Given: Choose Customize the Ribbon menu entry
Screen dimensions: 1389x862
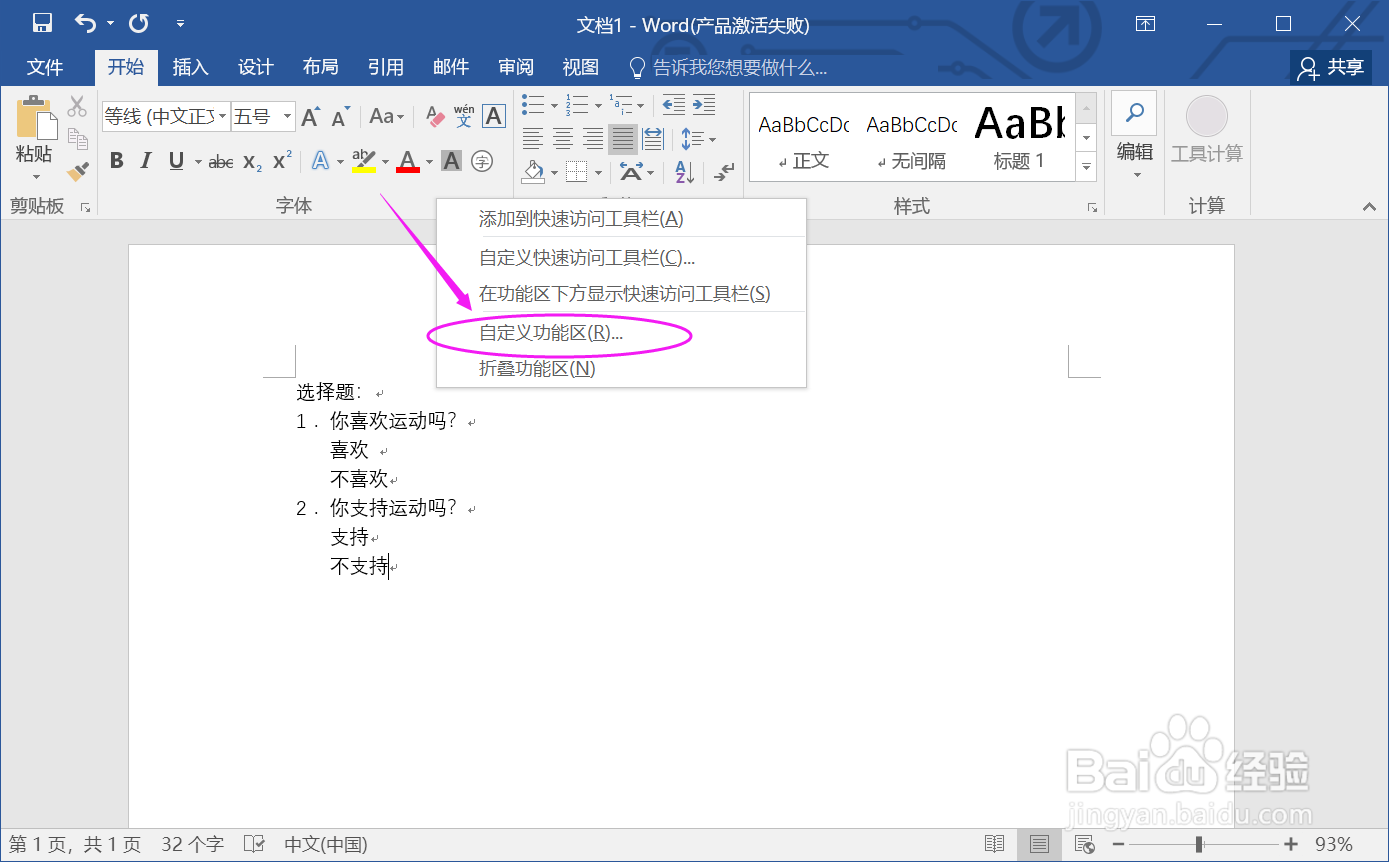Looking at the screenshot, I should 622,333.
